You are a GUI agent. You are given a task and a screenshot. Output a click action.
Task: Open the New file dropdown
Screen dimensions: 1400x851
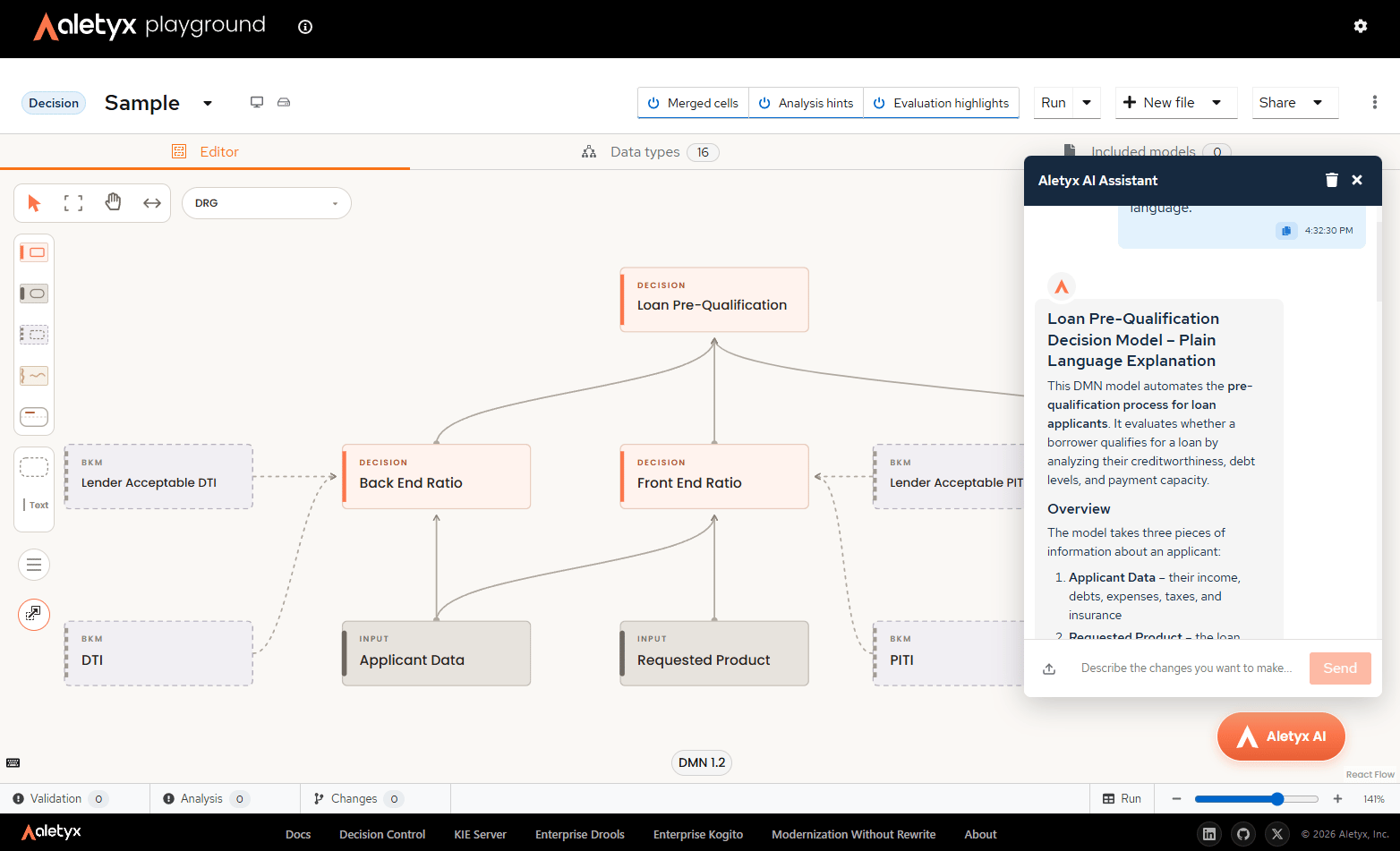pyautogui.click(x=1176, y=103)
